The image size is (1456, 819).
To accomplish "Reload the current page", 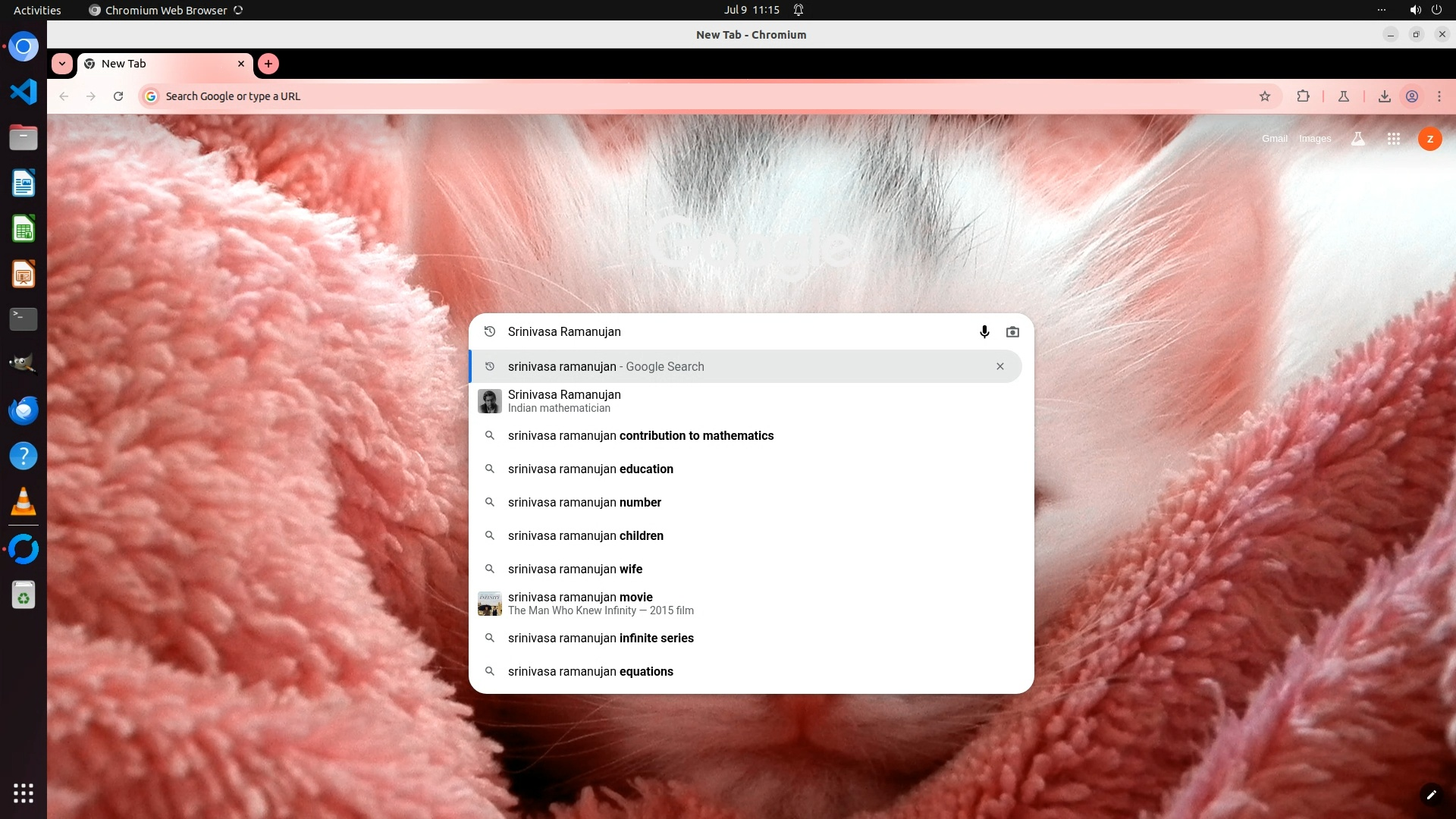I will 118,96.
